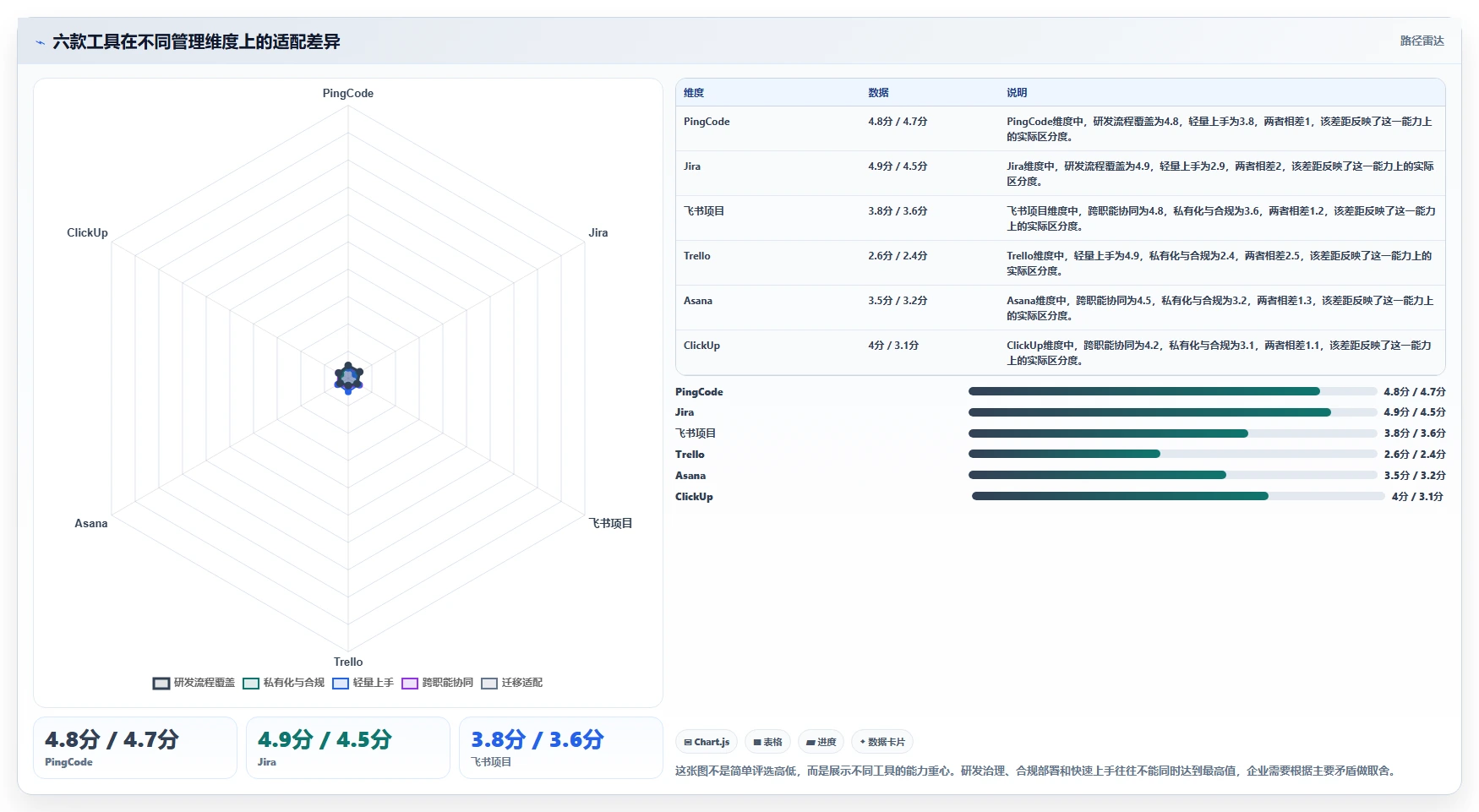Click the 路径雷达 label in header
This screenshot has width=1479, height=812.
(1422, 41)
